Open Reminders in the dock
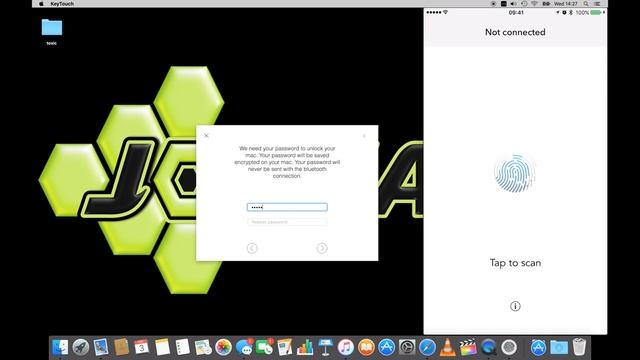The height and width of the screenshot is (360, 640). tap(182, 347)
